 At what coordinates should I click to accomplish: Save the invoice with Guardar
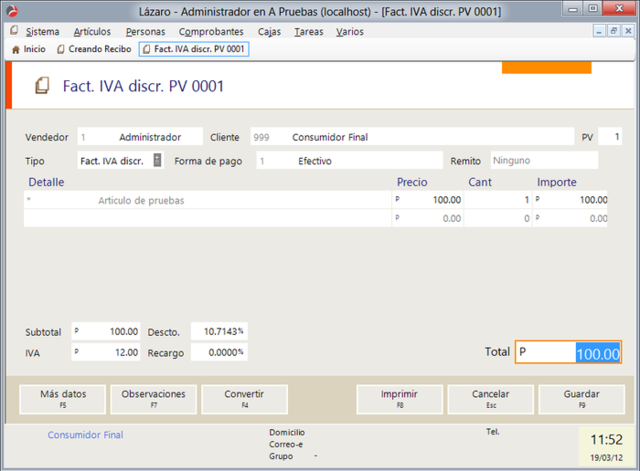coord(582,399)
